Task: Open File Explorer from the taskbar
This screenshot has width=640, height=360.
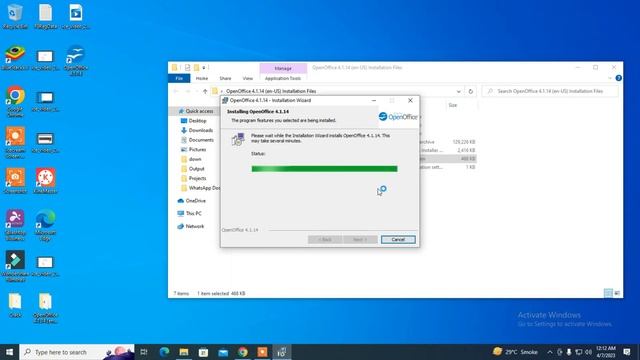Action: pyautogui.click(x=184, y=352)
